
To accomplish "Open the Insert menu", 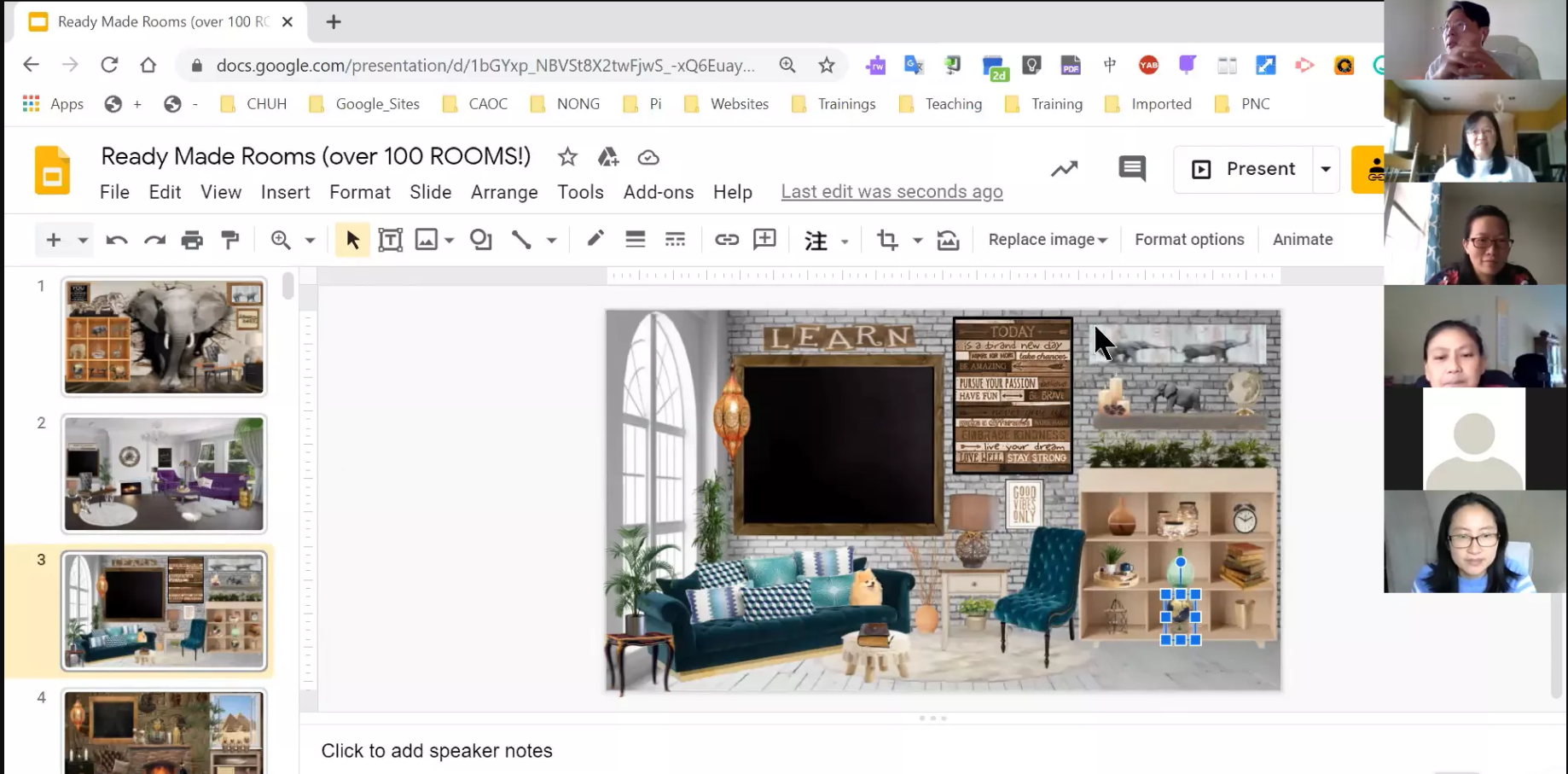I will 285,192.
